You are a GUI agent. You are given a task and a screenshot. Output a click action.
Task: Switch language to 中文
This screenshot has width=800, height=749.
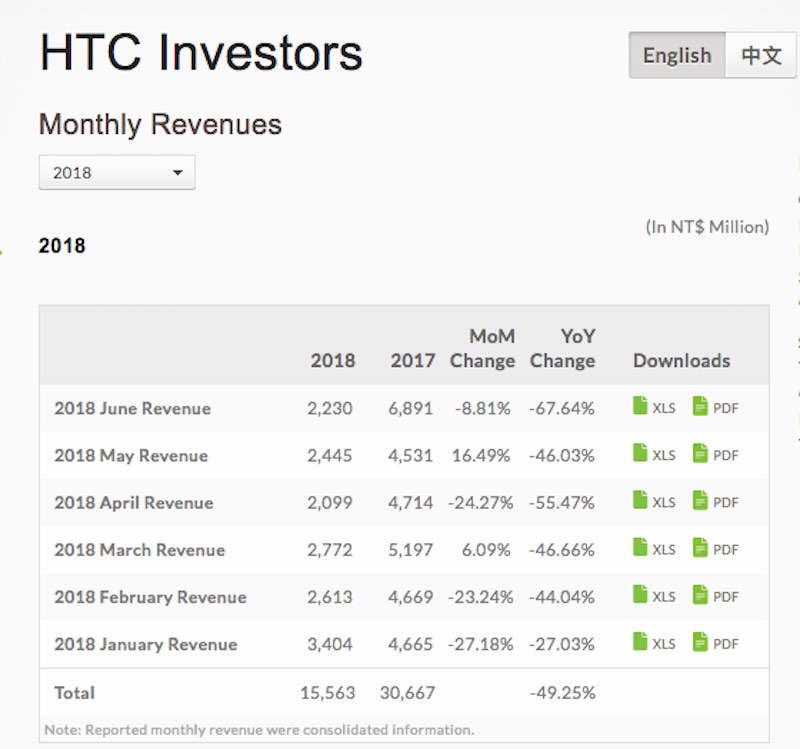click(x=761, y=55)
